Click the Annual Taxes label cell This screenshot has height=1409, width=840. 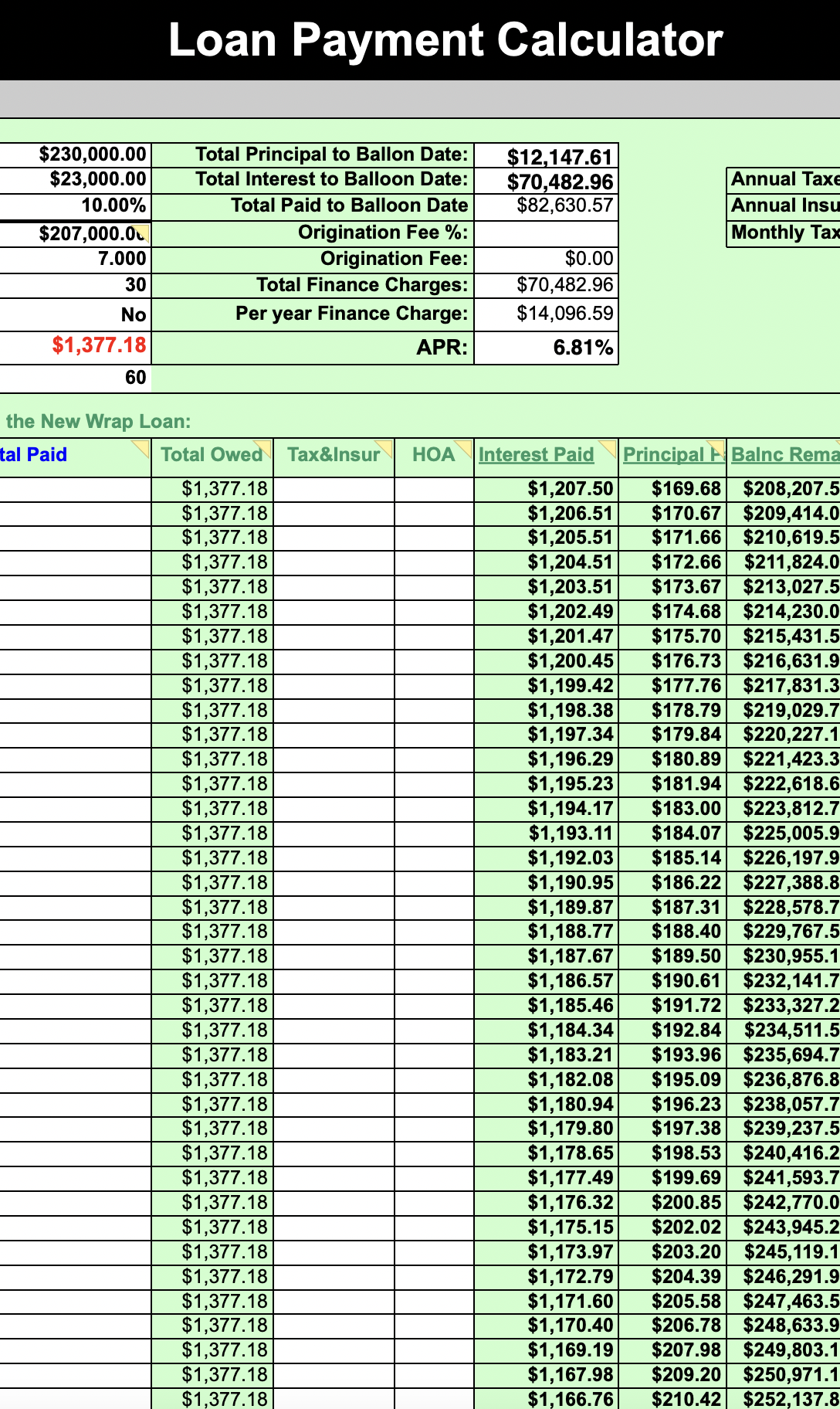click(784, 179)
